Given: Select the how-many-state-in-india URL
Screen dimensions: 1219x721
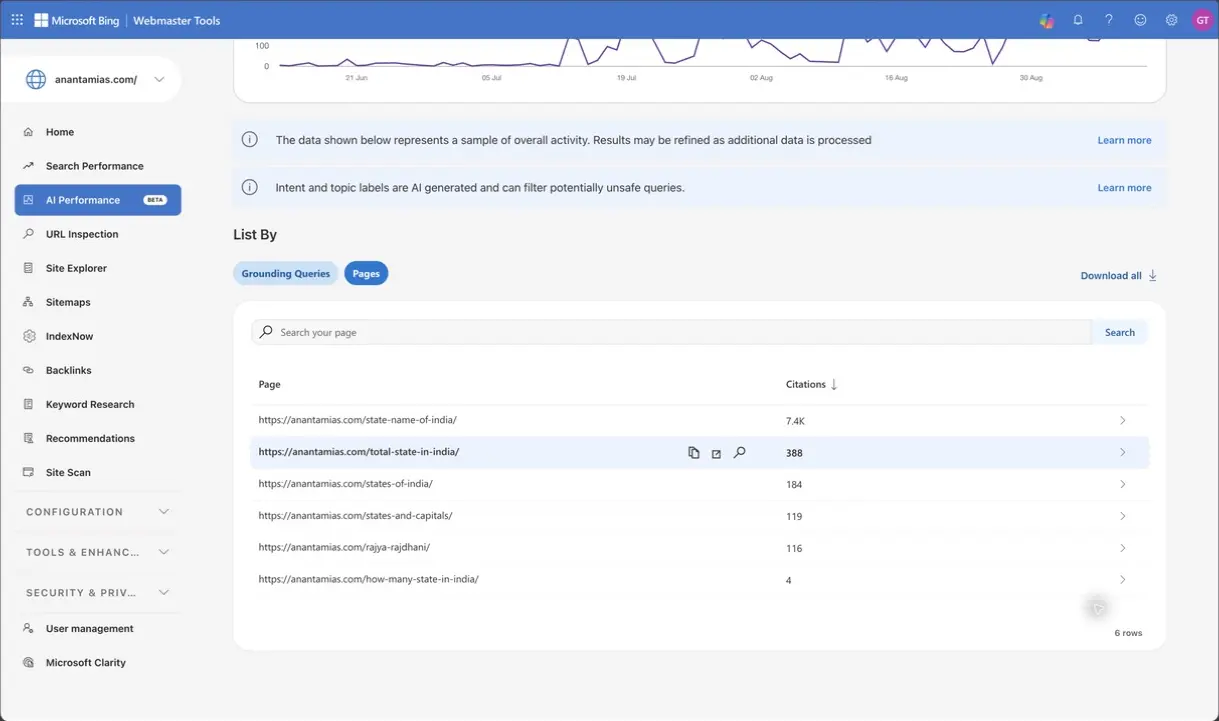Looking at the screenshot, I should click(x=368, y=579).
